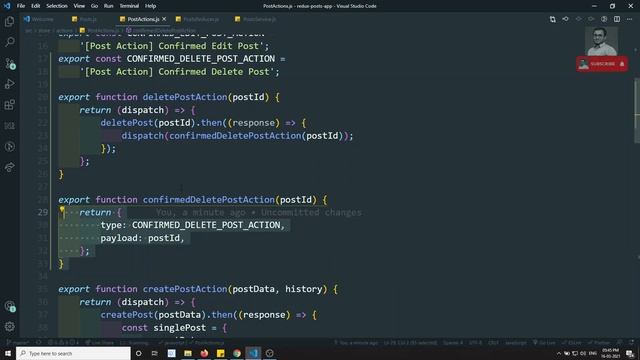Open the View menu
This screenshot has width=640, height=360.
pyautogui.click(x=79, y=6)
